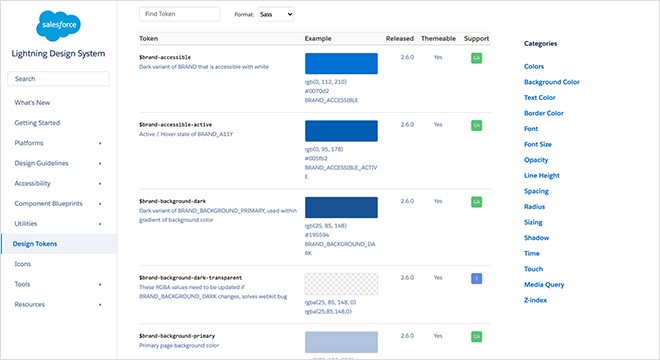Viewport: 660px width, 360px height.
Task: Click the #195594 hex value
Action: coord(317,235)
